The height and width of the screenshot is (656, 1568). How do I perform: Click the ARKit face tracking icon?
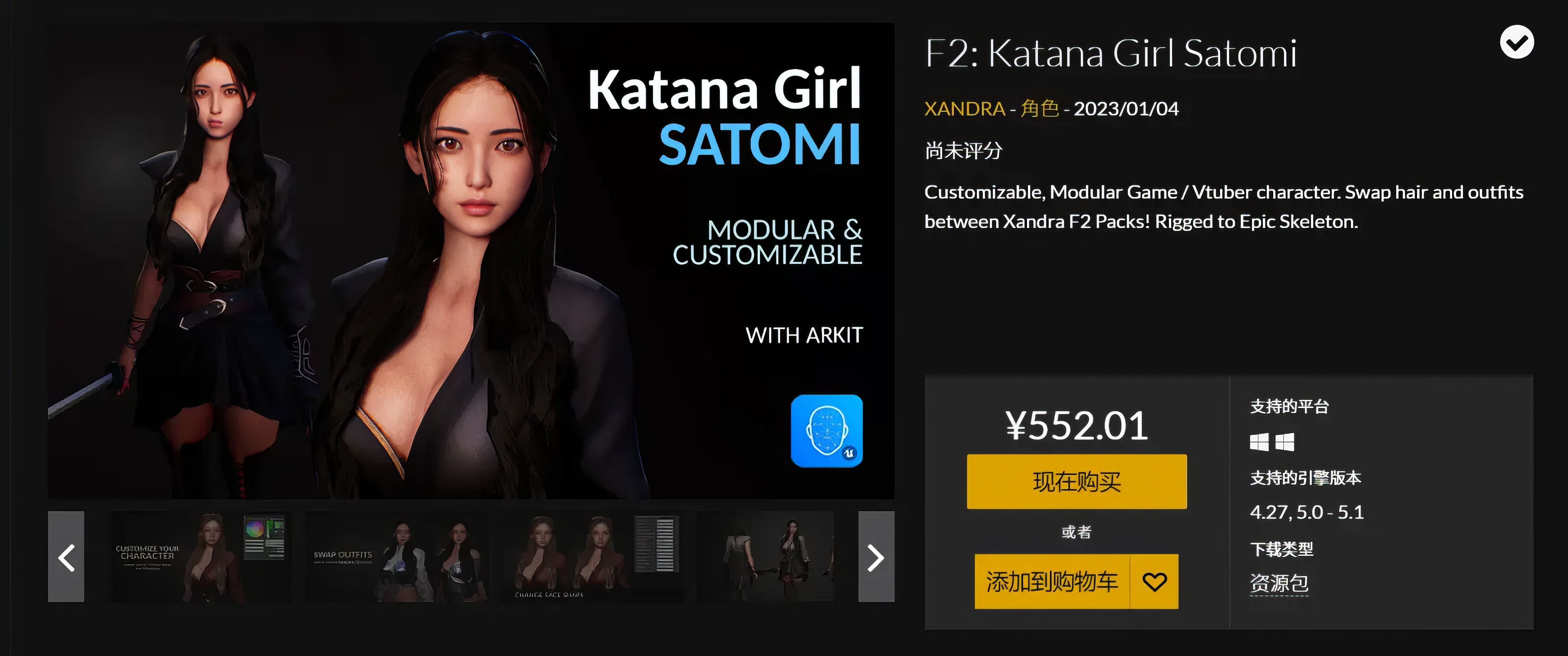(827, 431)
